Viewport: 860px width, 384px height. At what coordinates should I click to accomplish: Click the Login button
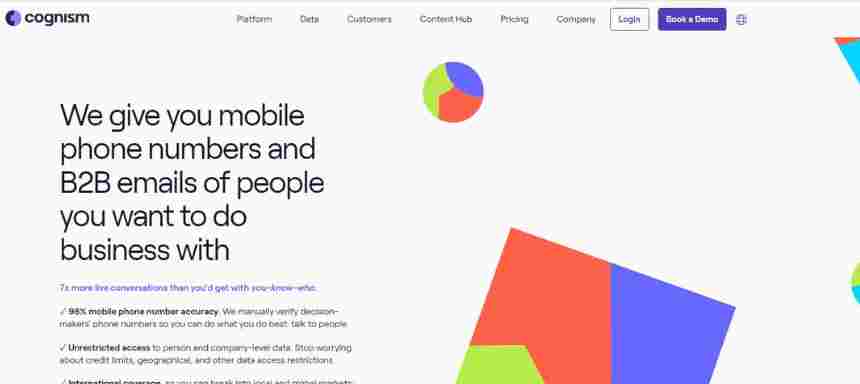coord(629,19)
